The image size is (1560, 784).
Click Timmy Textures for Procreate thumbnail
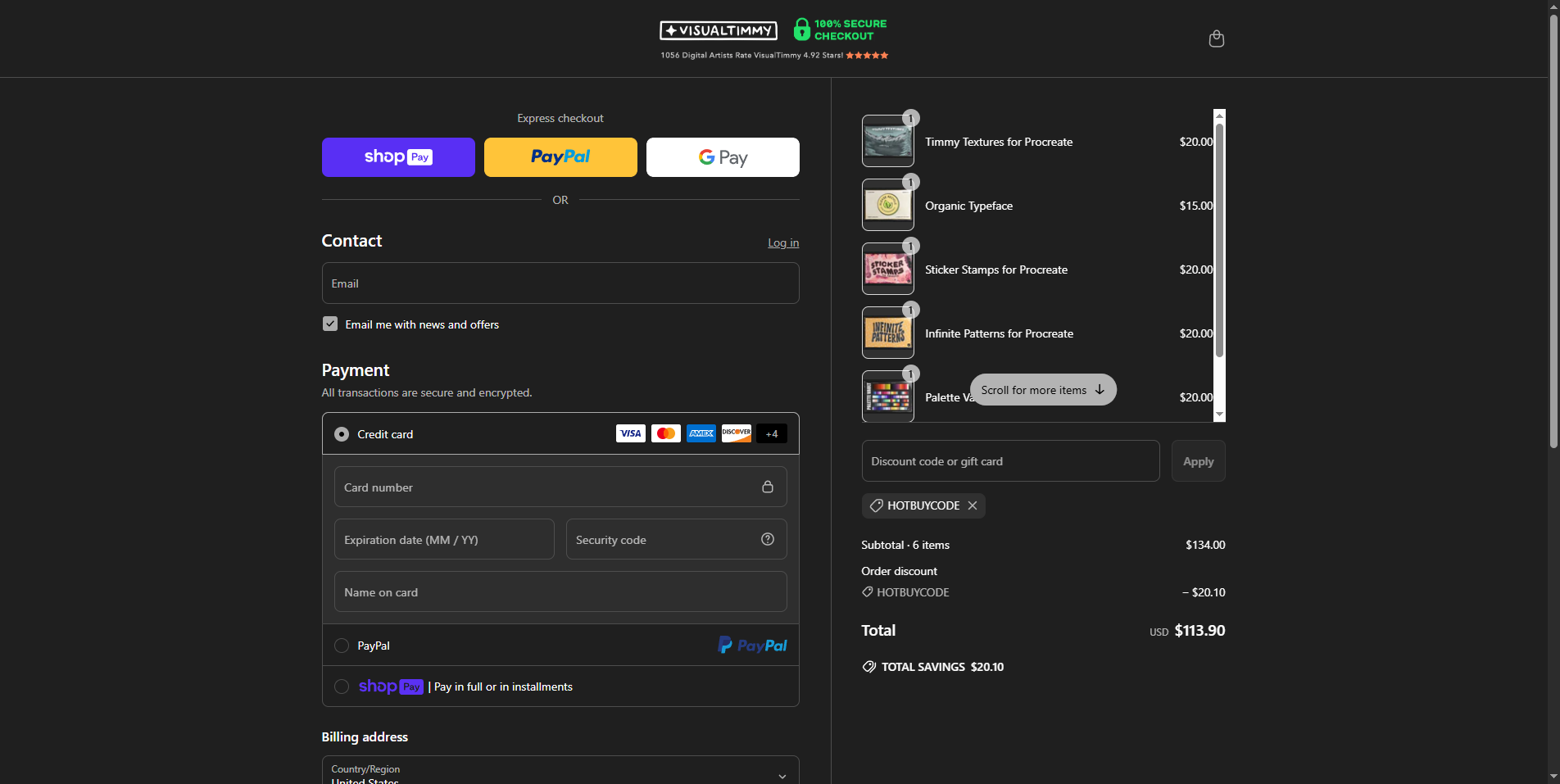coord(888,141)
